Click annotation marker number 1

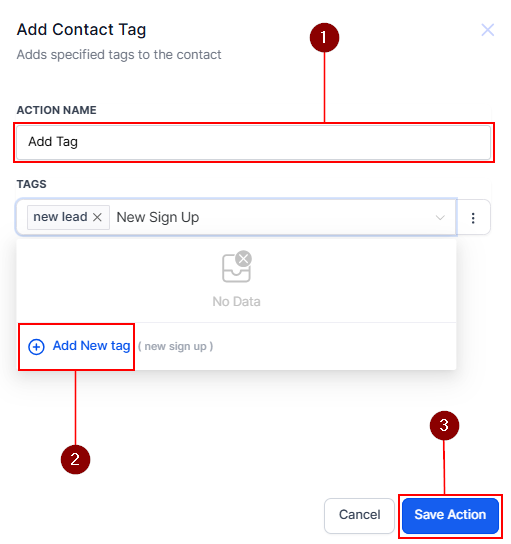pos(324,37)
